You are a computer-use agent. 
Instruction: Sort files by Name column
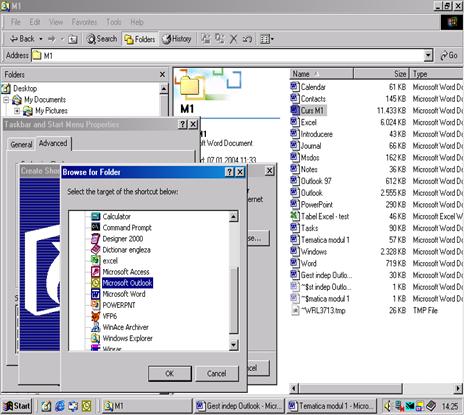(322, 74)
